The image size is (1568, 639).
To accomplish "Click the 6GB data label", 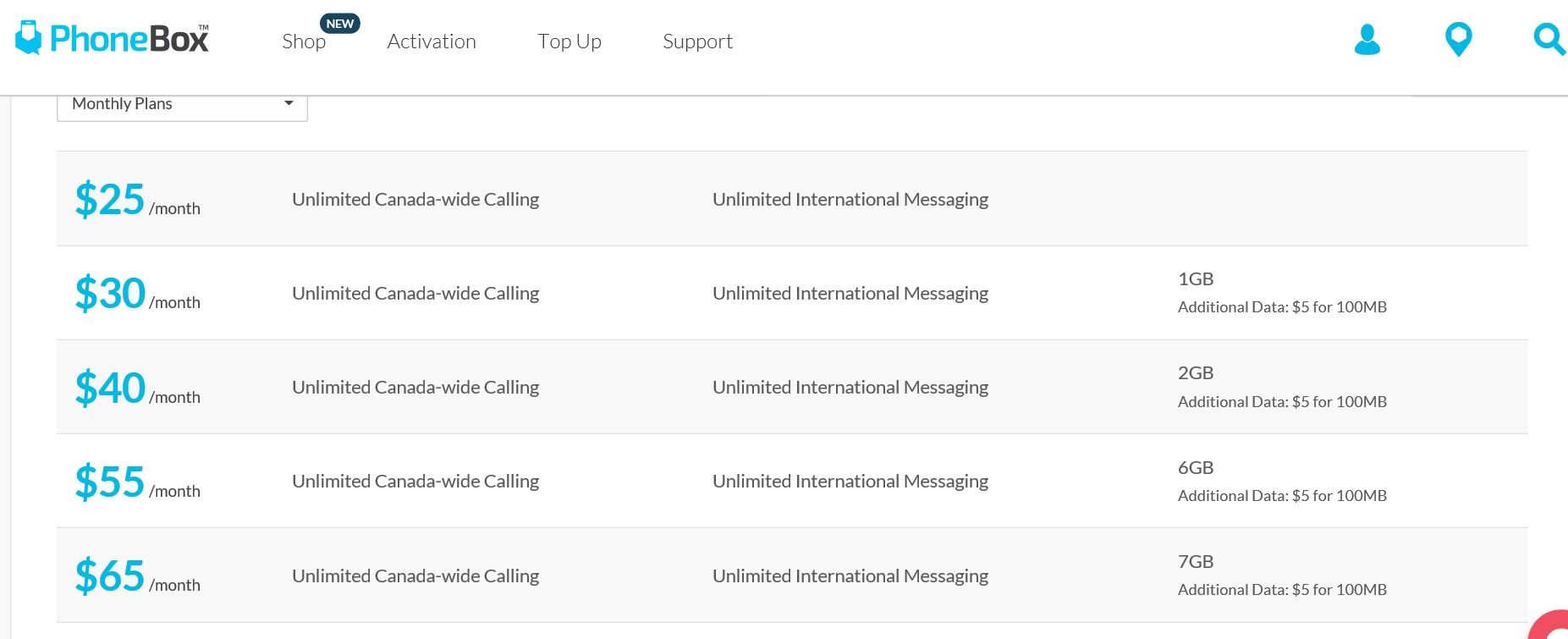I will point(1196,468).
